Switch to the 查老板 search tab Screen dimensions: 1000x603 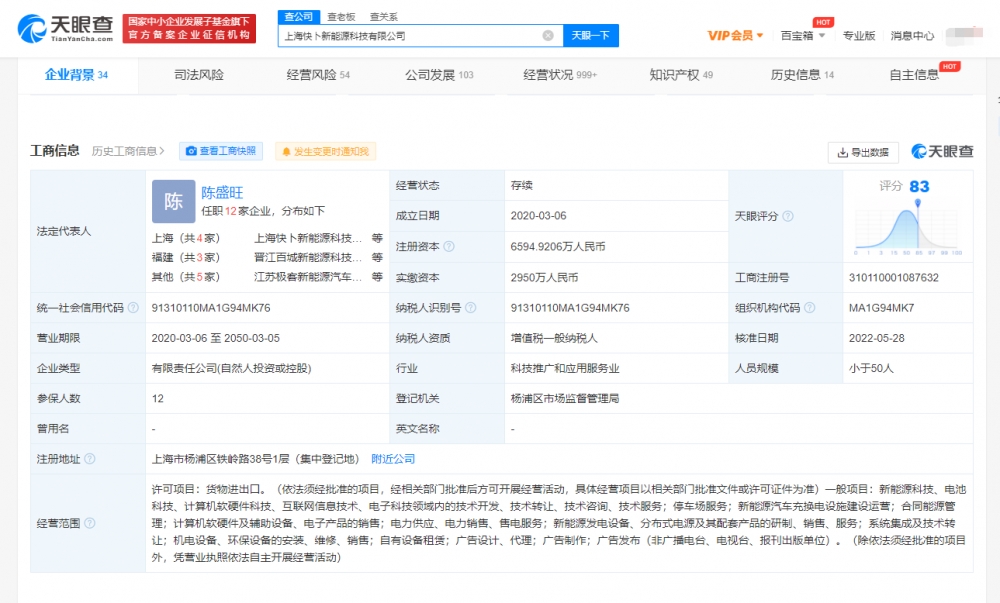click(x=341, y=17)
